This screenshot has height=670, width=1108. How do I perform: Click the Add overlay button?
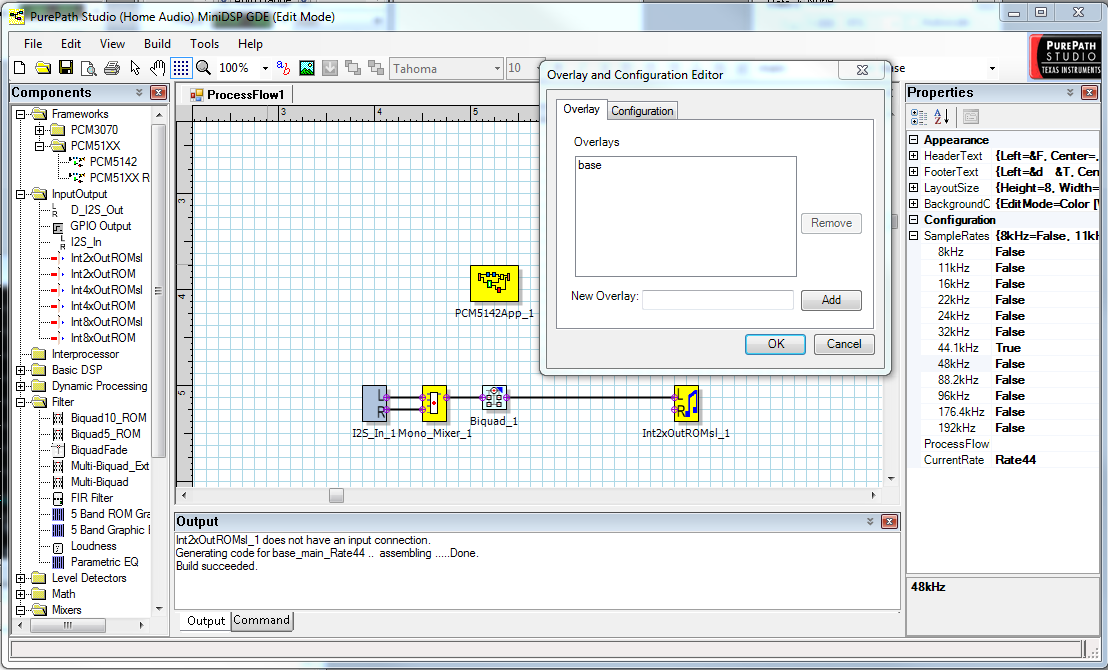[831, 300]
